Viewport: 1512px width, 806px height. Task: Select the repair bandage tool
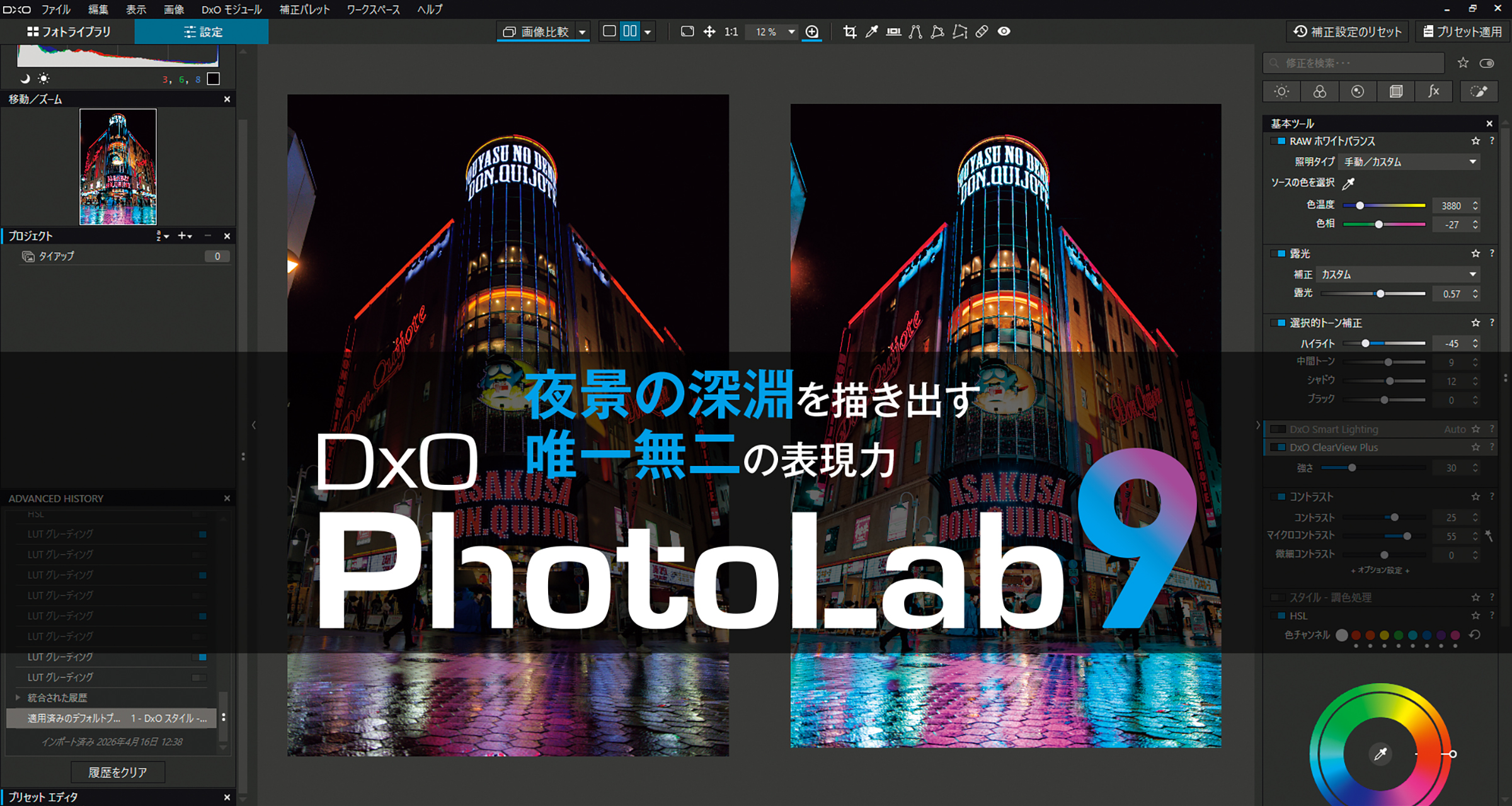pyautogui.click(x=982, y=31)
